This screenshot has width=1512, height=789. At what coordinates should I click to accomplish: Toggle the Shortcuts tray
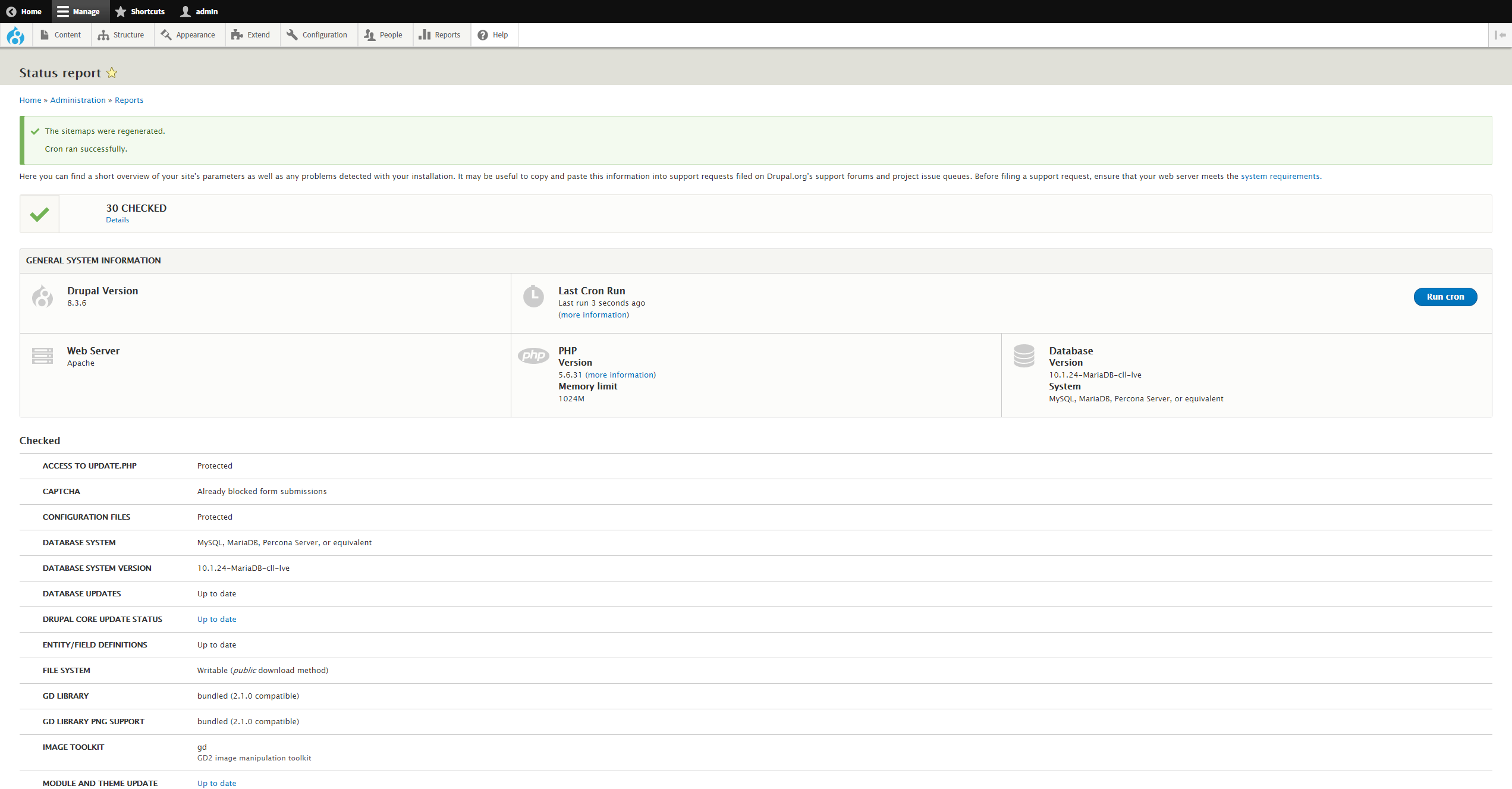click(140, 11)
